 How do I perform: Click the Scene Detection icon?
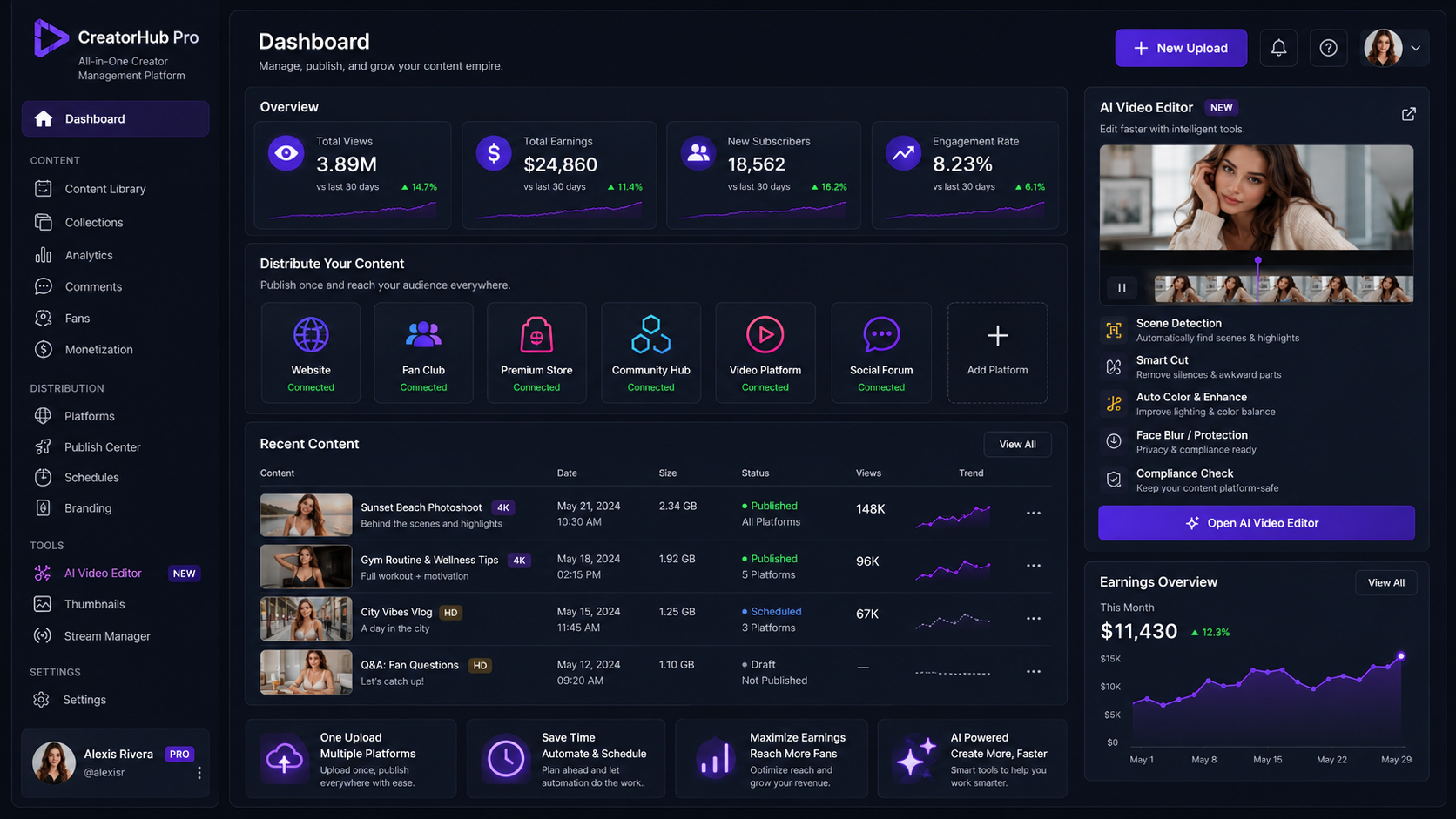click(1114, 330)
